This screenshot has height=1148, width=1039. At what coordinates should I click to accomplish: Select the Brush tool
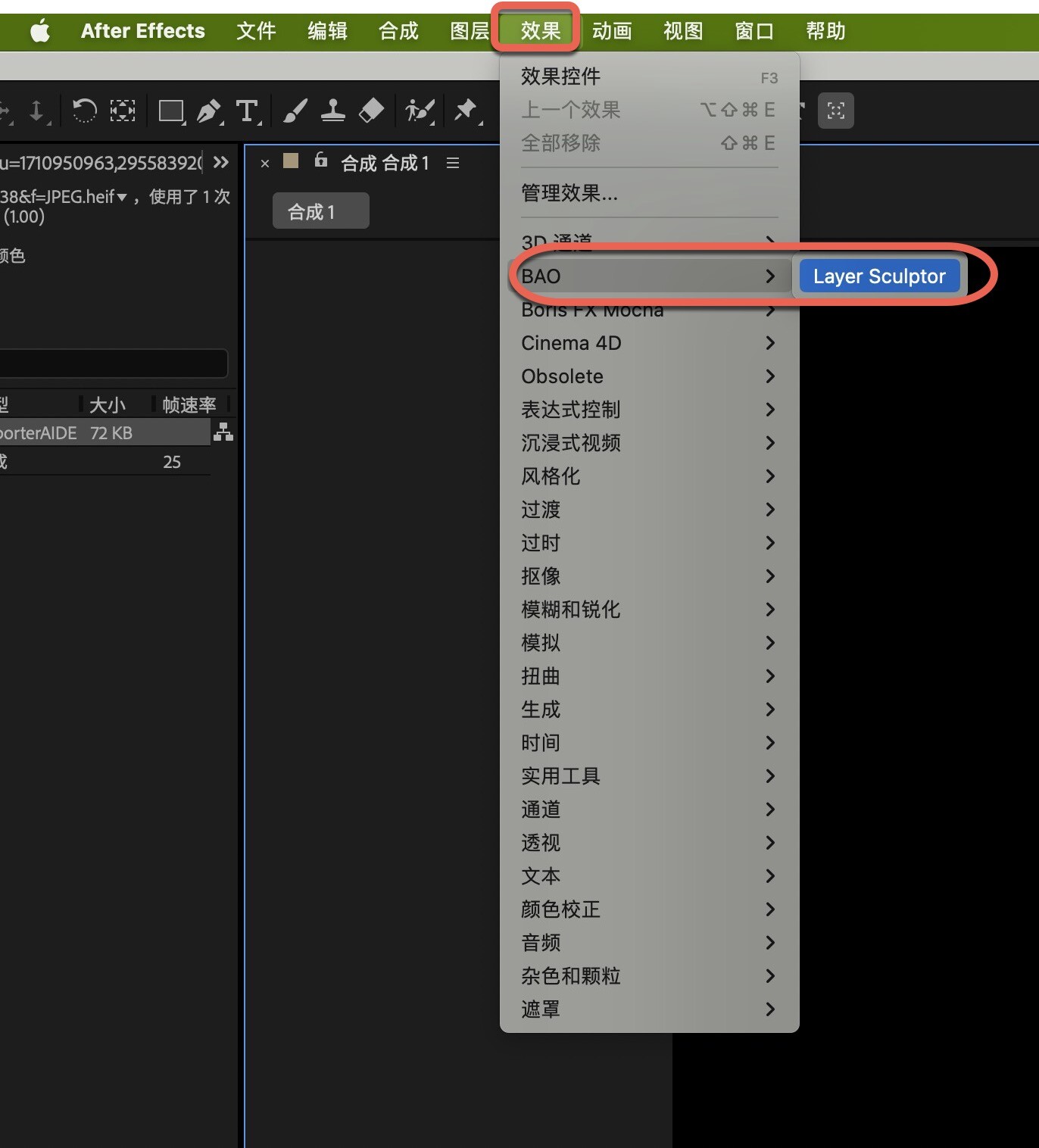point(295,111)
